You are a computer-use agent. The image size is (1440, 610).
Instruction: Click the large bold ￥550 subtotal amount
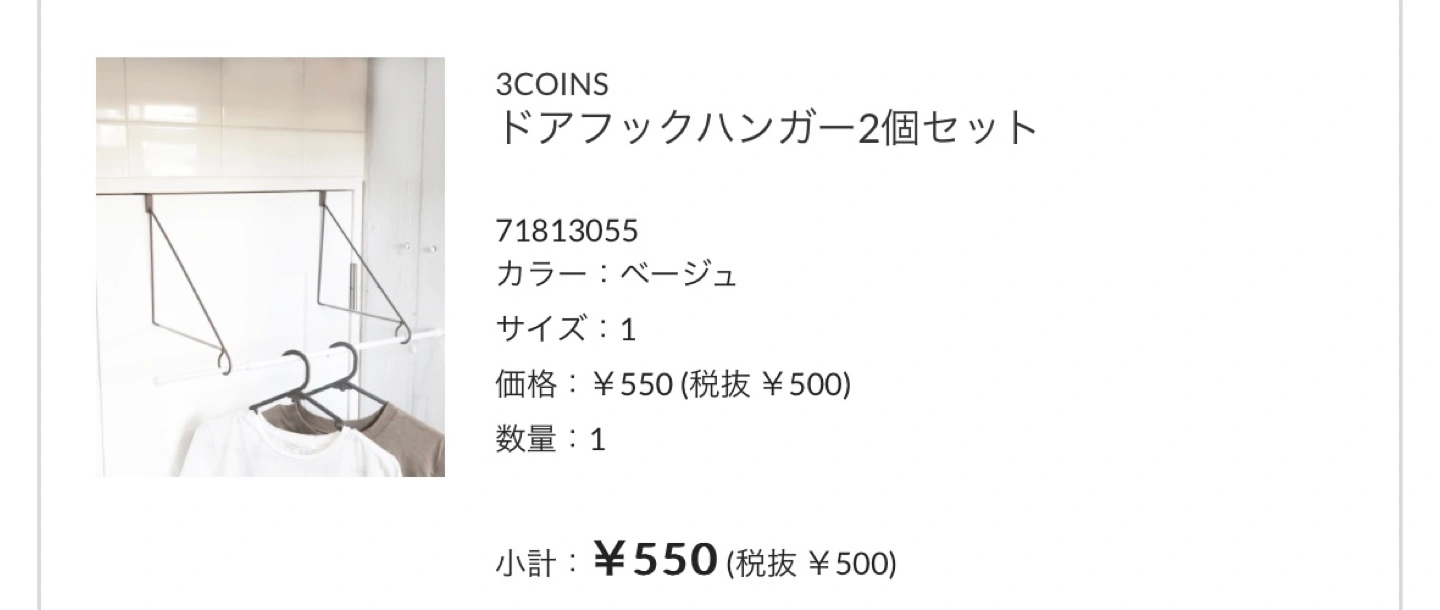[655, 560]
